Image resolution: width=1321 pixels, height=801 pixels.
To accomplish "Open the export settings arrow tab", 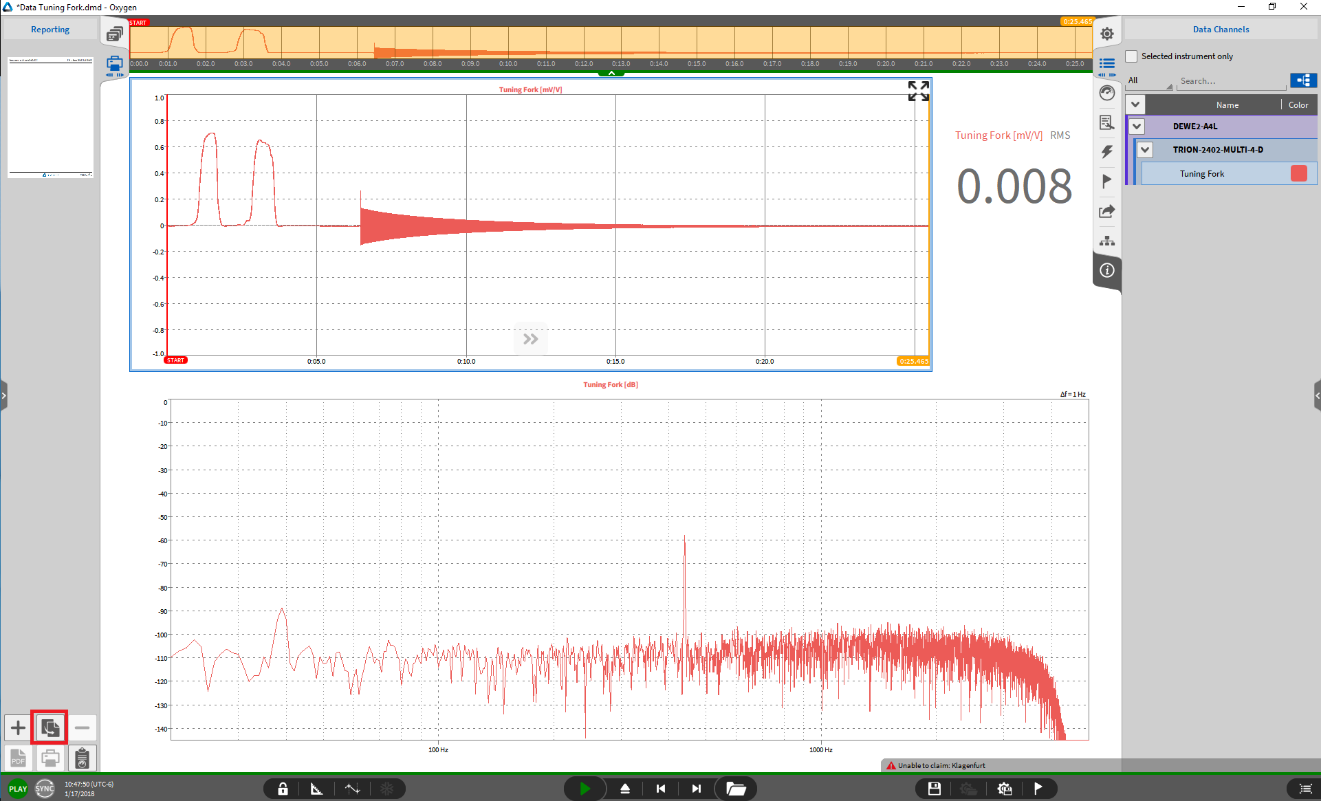I will point(1107,211).
